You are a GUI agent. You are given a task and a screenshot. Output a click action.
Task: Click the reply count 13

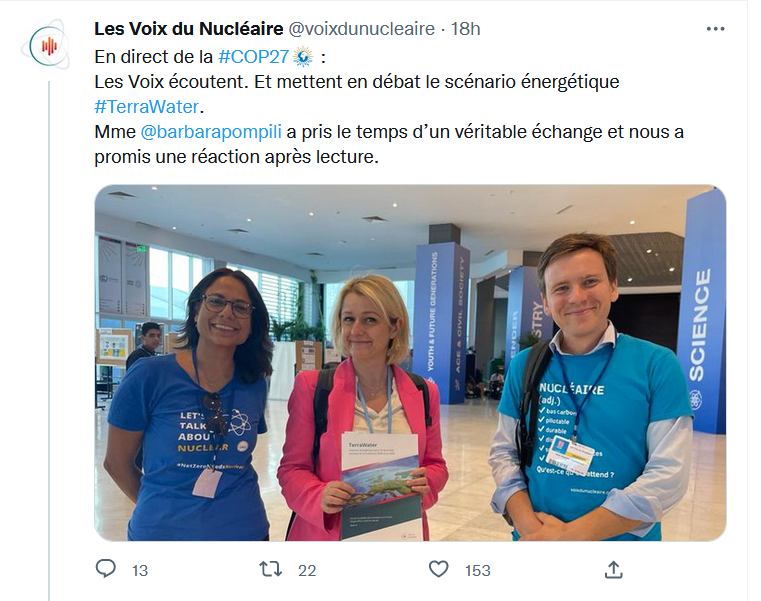point(140,570)
